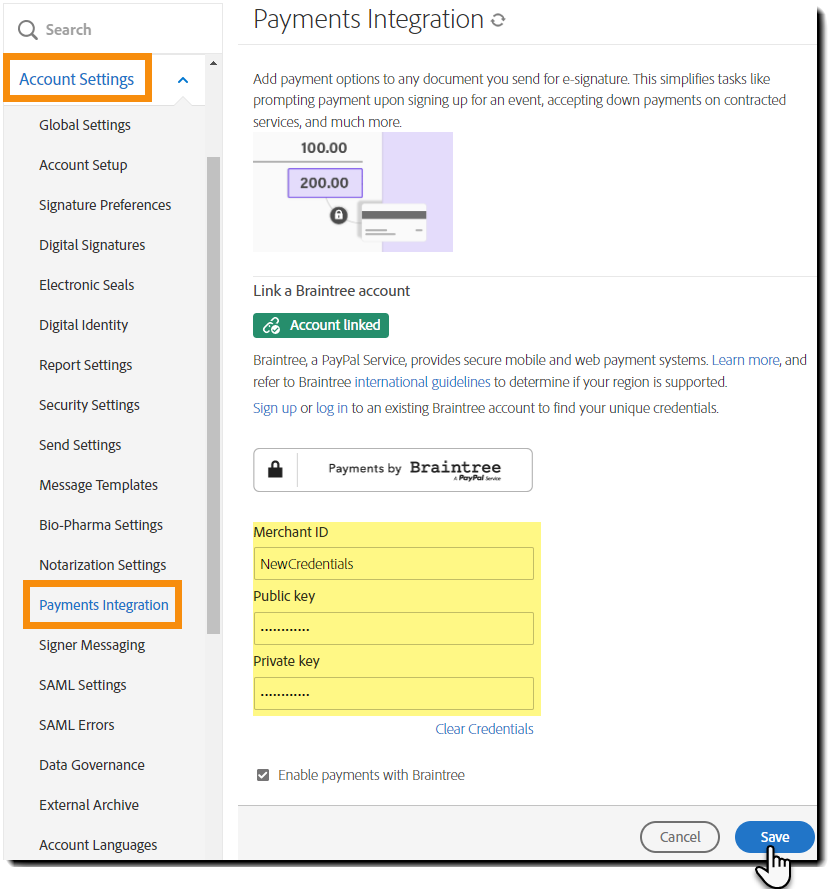Click the padlock icon on Braintree banner
The height and width of the screenshot is (889, 830).
pos(275,469)
